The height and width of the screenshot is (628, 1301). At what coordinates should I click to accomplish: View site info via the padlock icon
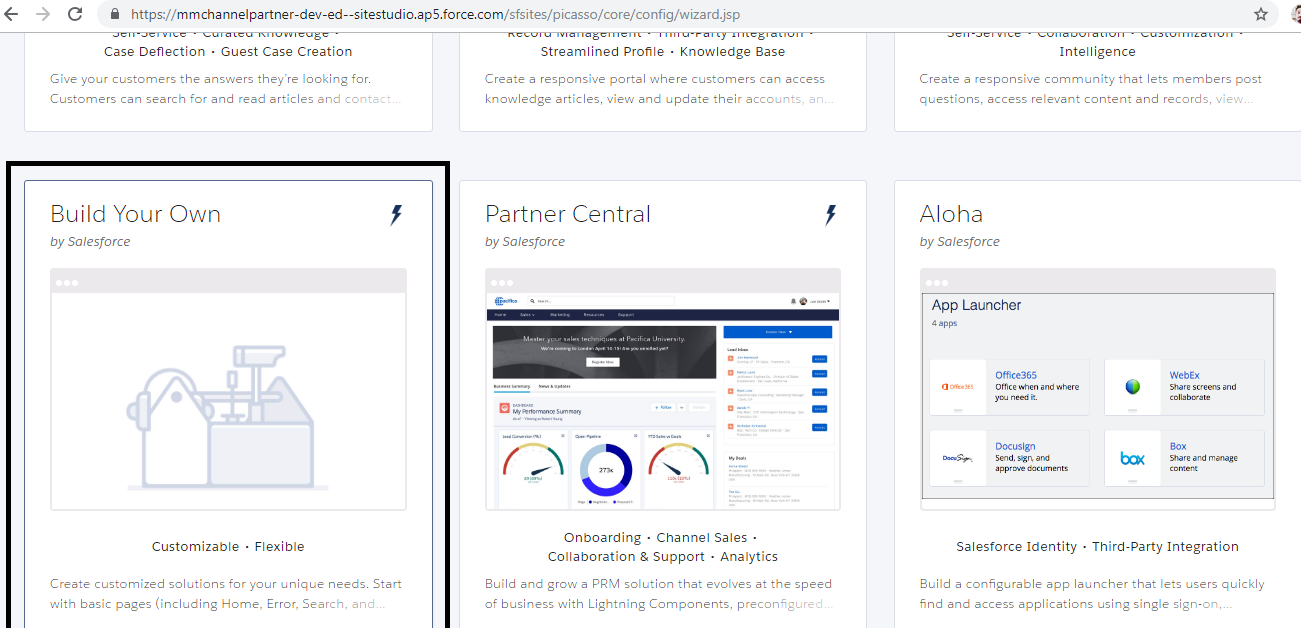113,15
